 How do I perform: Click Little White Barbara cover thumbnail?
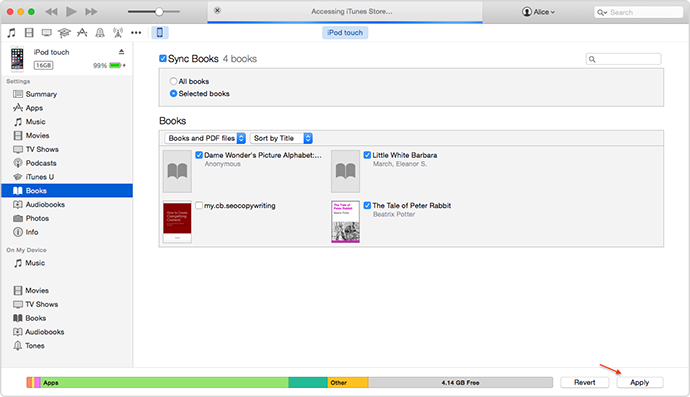pos(345,171)
